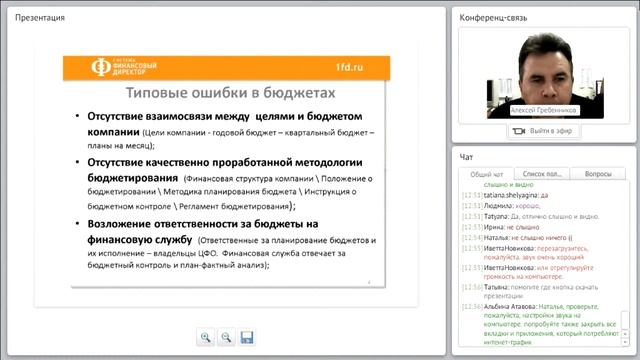Click the Финансовый директор logo on slide
The image size is (640, 360).
pos(124,67)
